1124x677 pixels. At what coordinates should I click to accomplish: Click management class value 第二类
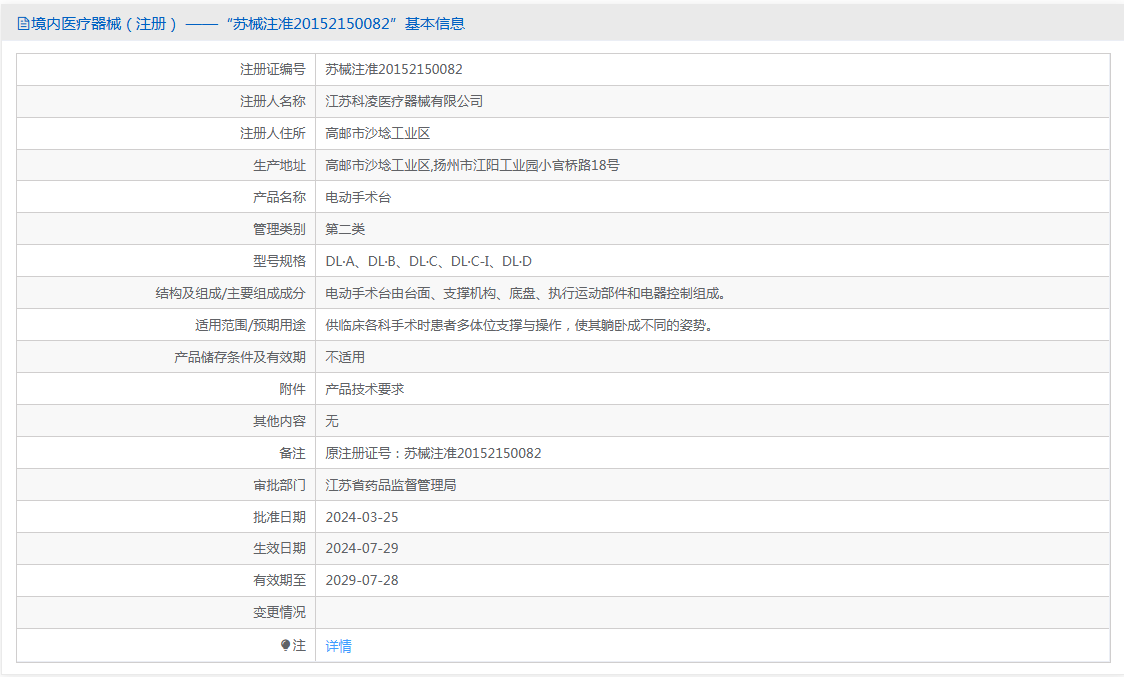(x=345, y=229)
